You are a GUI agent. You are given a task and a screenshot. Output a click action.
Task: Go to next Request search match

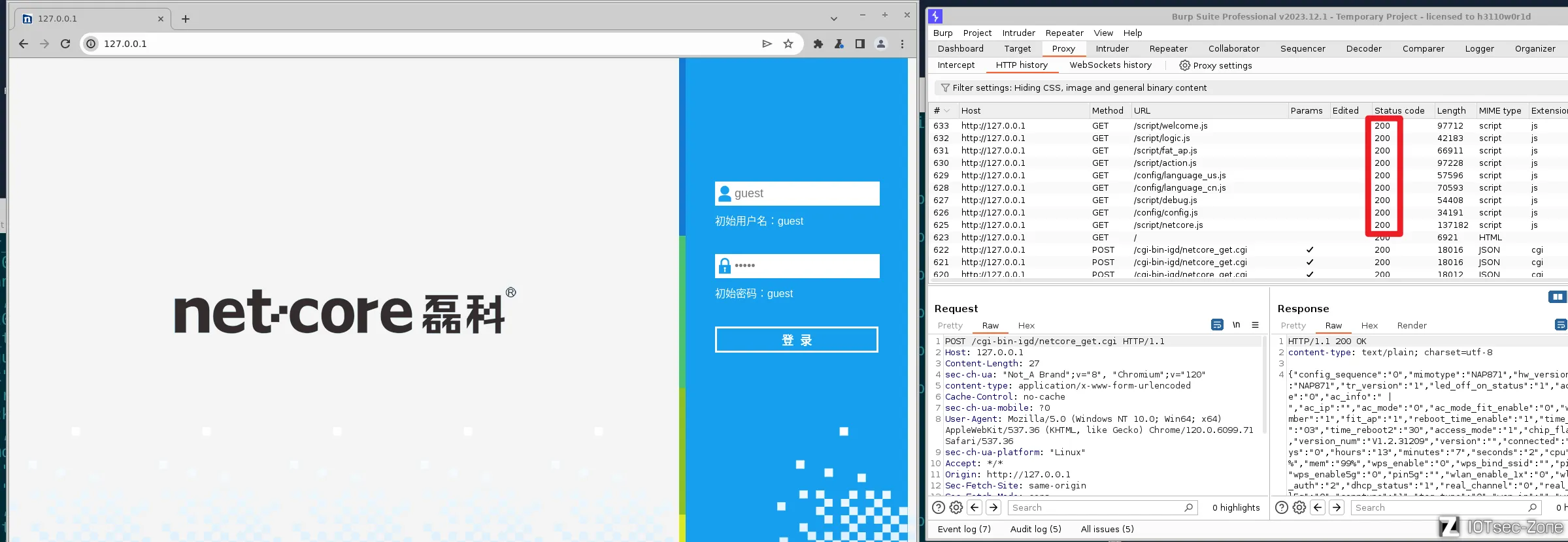993,507
